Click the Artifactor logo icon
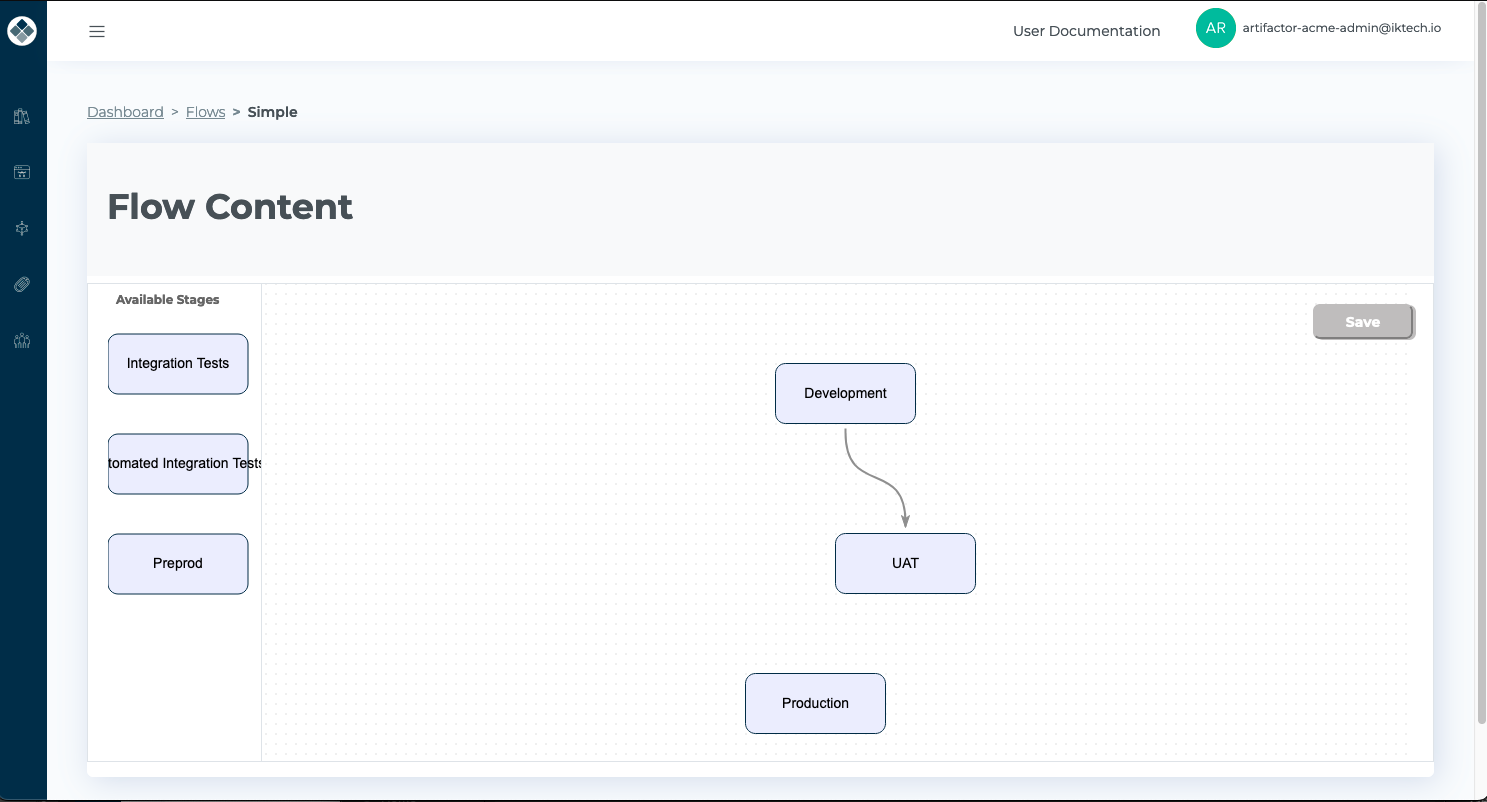The height and width of the screenshot is (802, 1487). tap(22, 30)
